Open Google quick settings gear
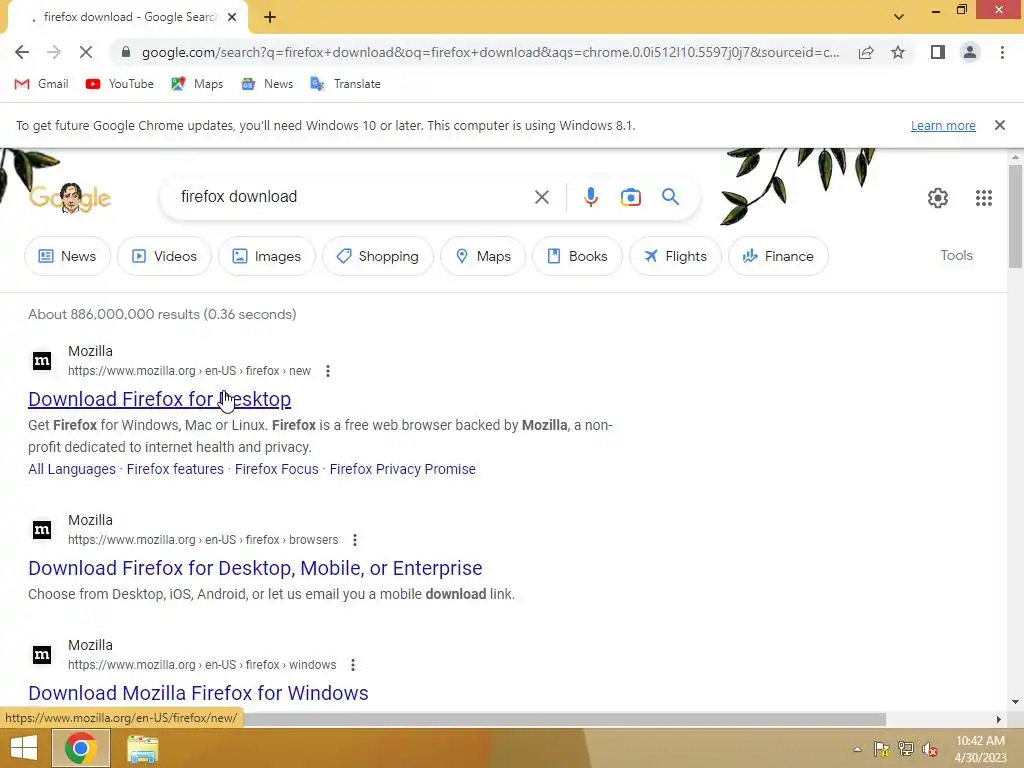Viewport: 1024px width, 768px height. pyautogui.click(x=938, y=197)
